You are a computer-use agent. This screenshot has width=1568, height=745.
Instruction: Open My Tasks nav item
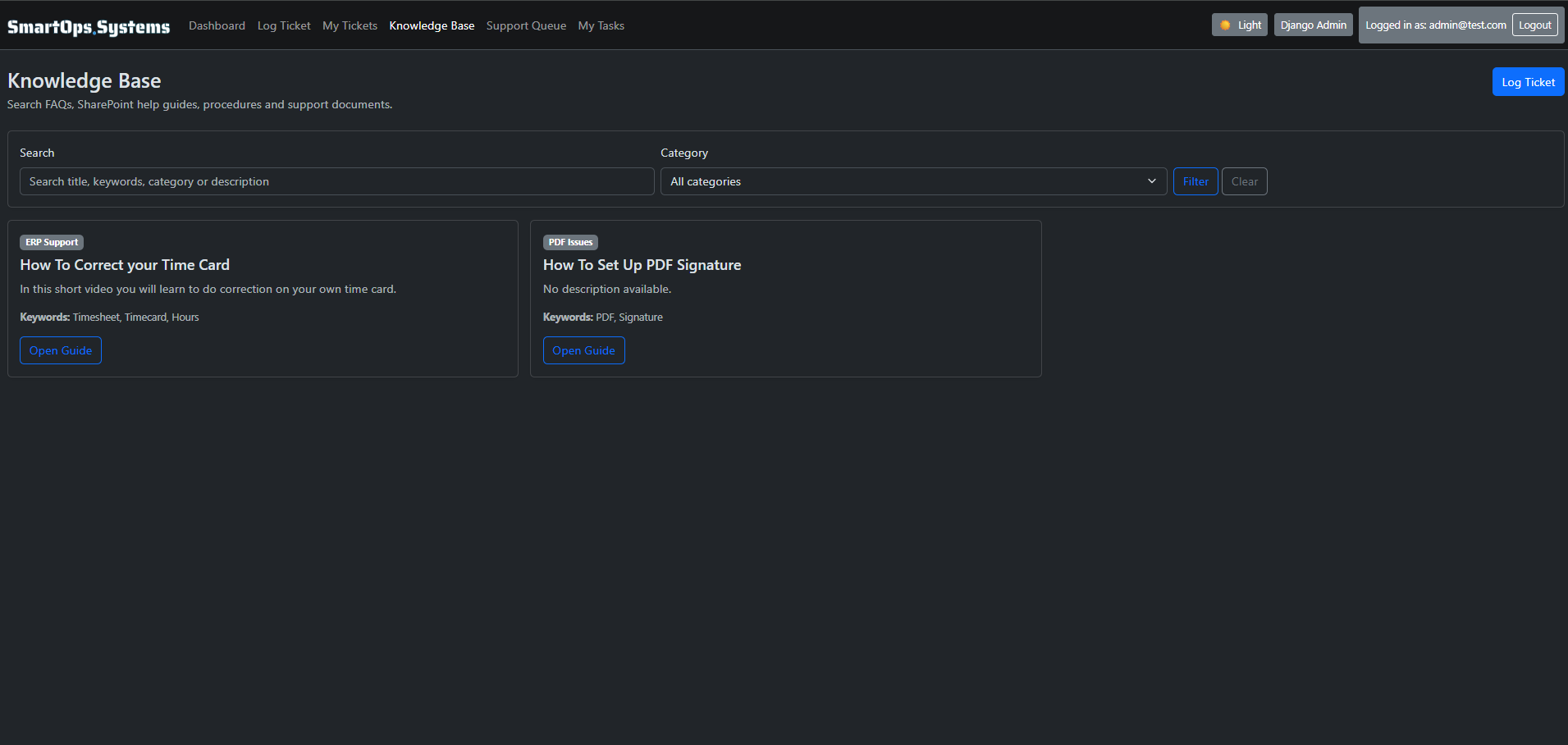[601, 25]
